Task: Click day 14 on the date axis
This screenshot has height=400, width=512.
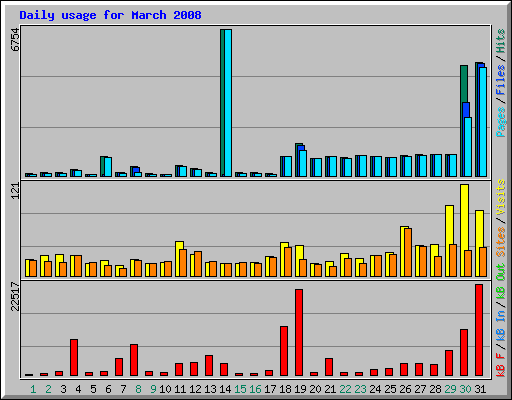Action: tap(225, 389)
